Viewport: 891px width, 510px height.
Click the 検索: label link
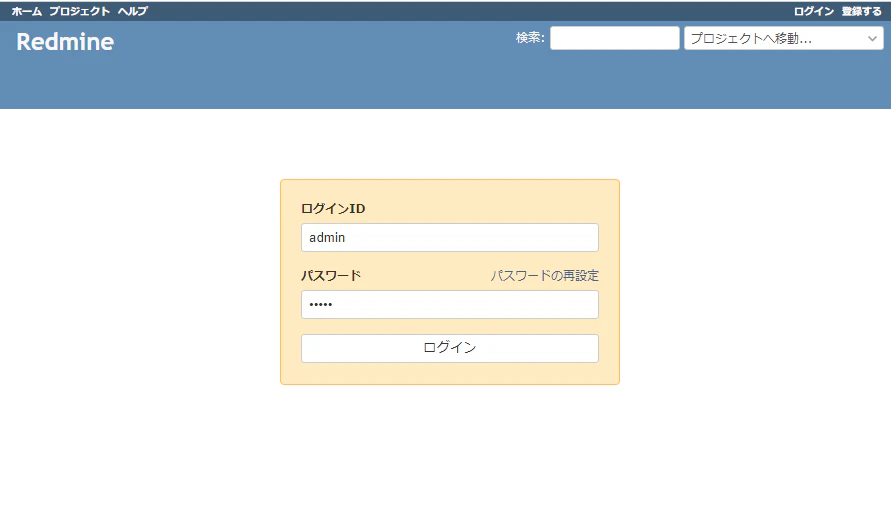click(x=529, y=37)
